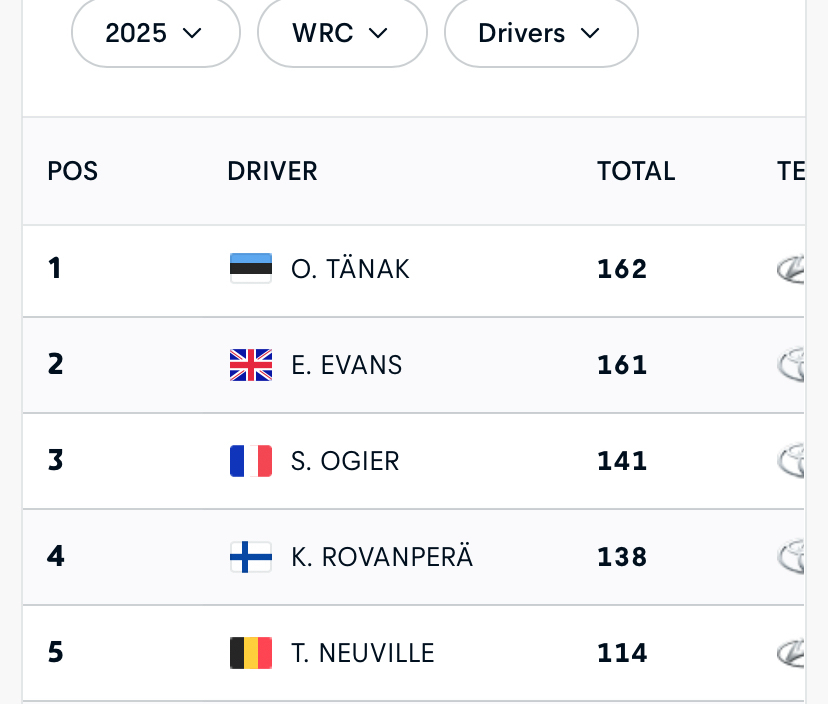This screenshot has width=828, height=704.
Task: Click the team logo in Evans's row
Action: tap(792, 365)
